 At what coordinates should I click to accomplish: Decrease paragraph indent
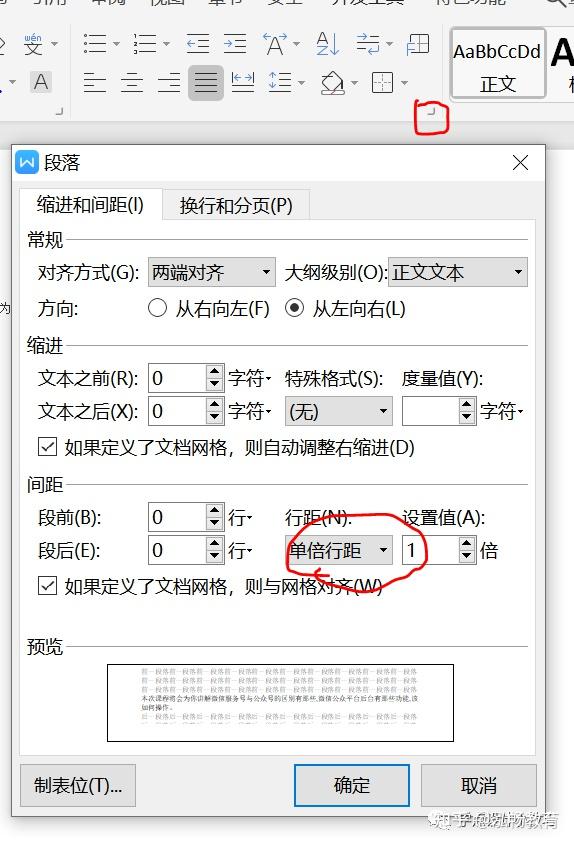pos(197,44)
